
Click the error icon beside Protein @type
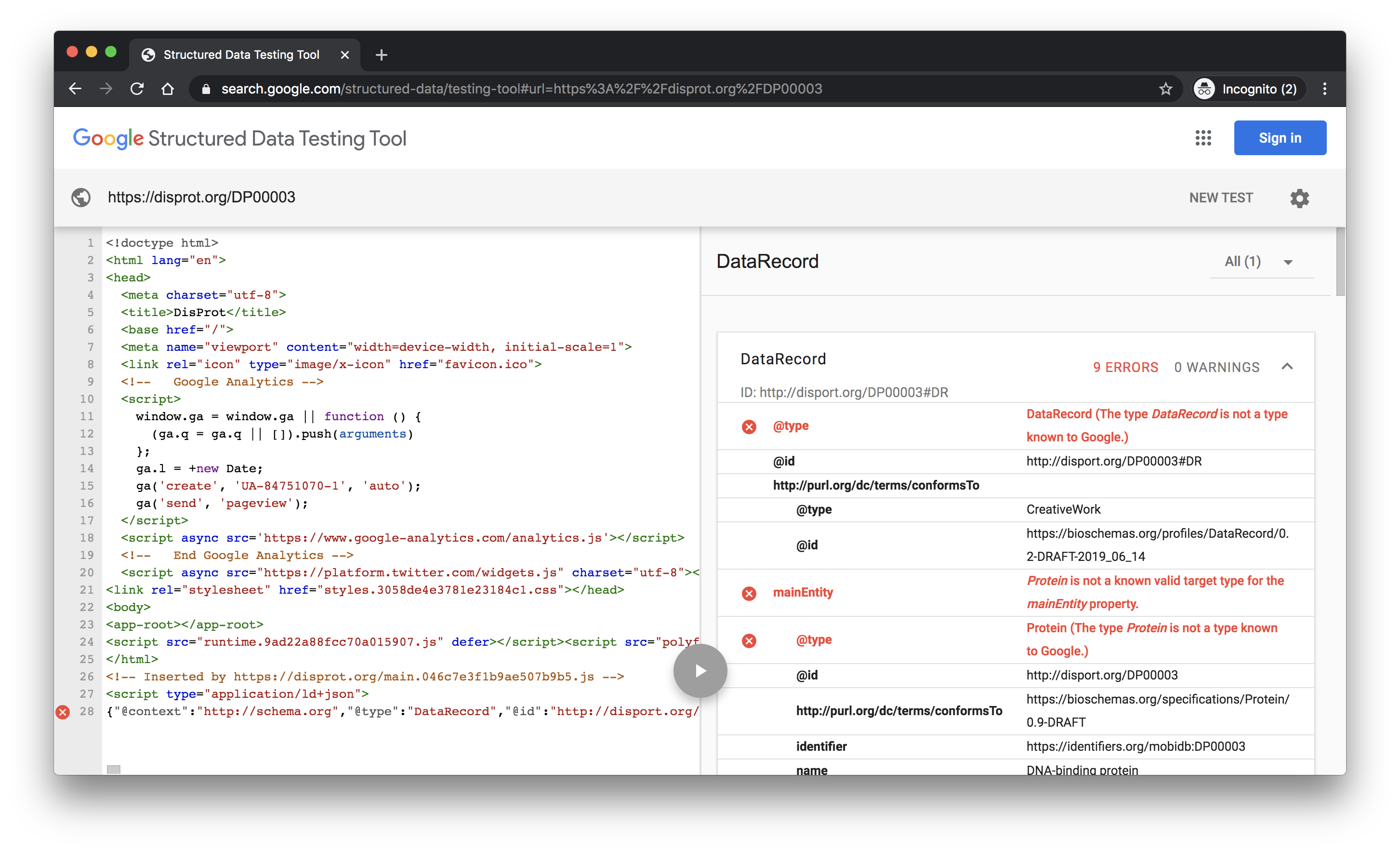click(x=749, y=640)
